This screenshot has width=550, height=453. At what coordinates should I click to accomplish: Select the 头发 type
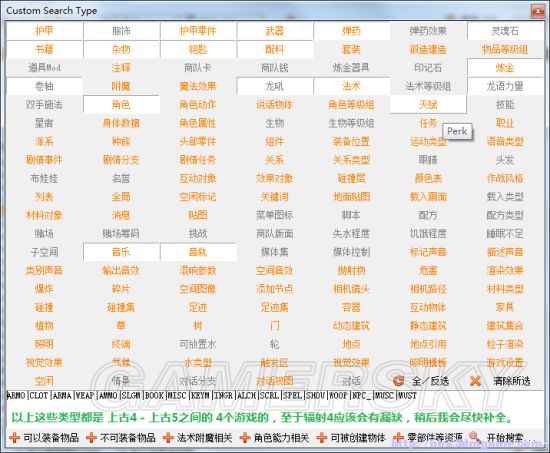coord(505,160)
